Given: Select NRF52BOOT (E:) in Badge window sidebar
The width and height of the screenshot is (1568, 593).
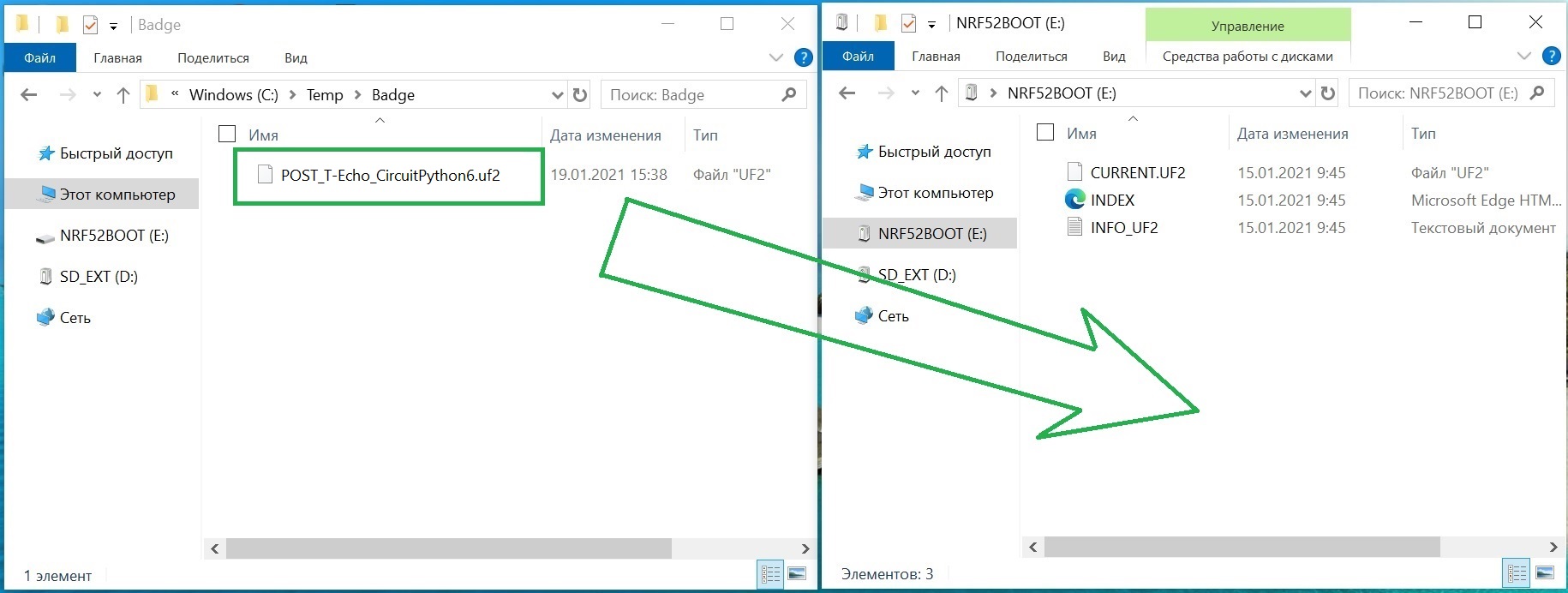Looking at the screenshot, I should point(102,236).
